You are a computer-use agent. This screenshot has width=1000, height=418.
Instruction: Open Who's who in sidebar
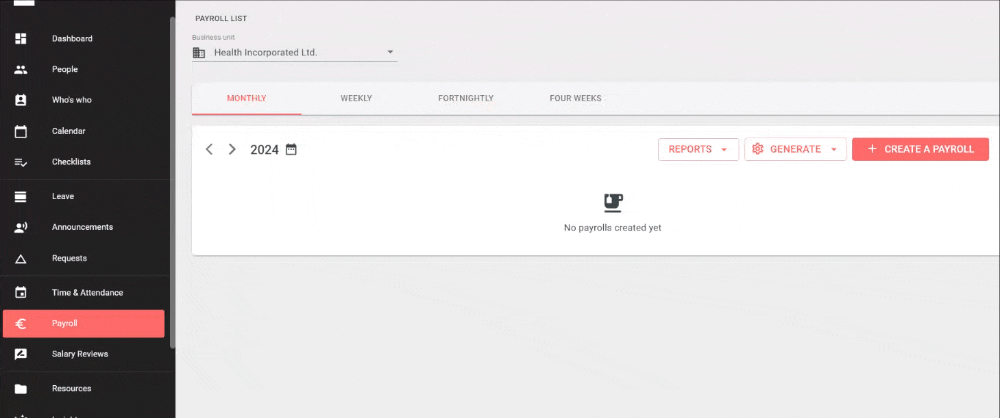(x=84, y=100)
